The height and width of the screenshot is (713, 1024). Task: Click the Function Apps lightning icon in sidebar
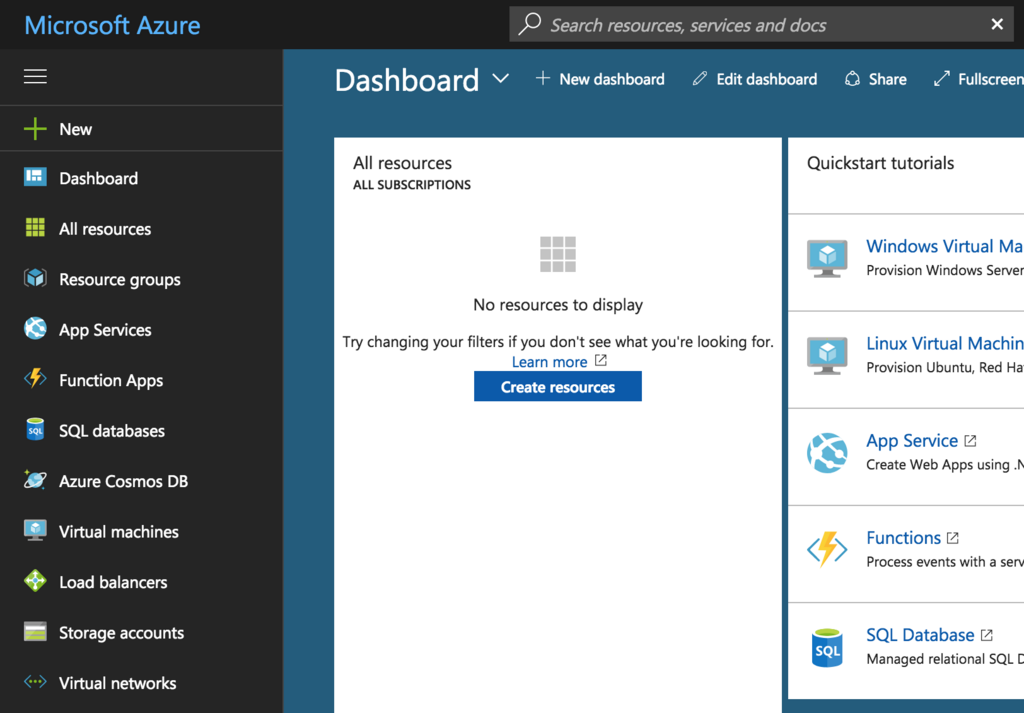(35, 379)
